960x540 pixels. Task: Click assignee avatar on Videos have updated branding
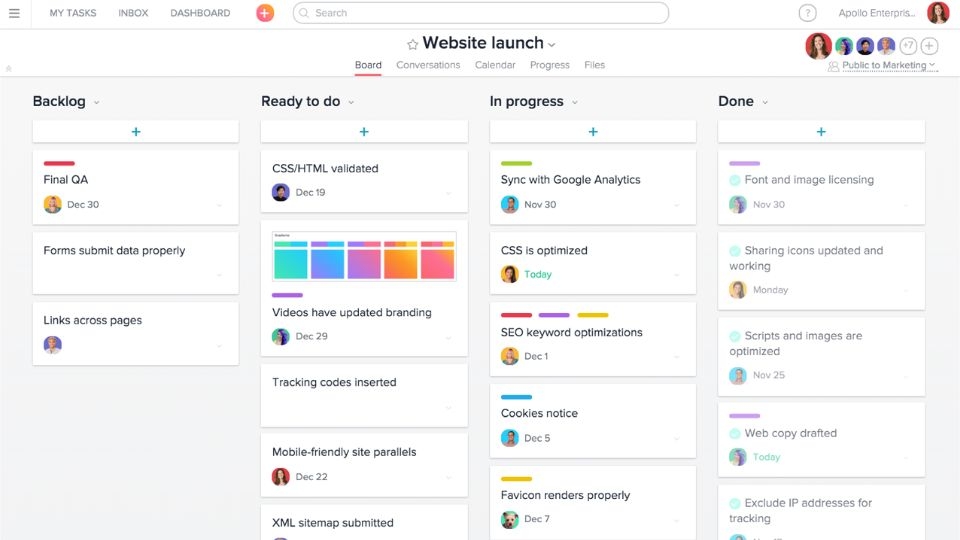coord(281,336)
